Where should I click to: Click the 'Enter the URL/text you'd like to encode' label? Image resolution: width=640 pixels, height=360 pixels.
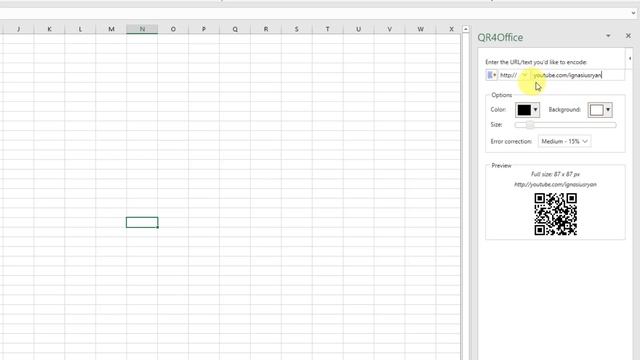point(536,62)
